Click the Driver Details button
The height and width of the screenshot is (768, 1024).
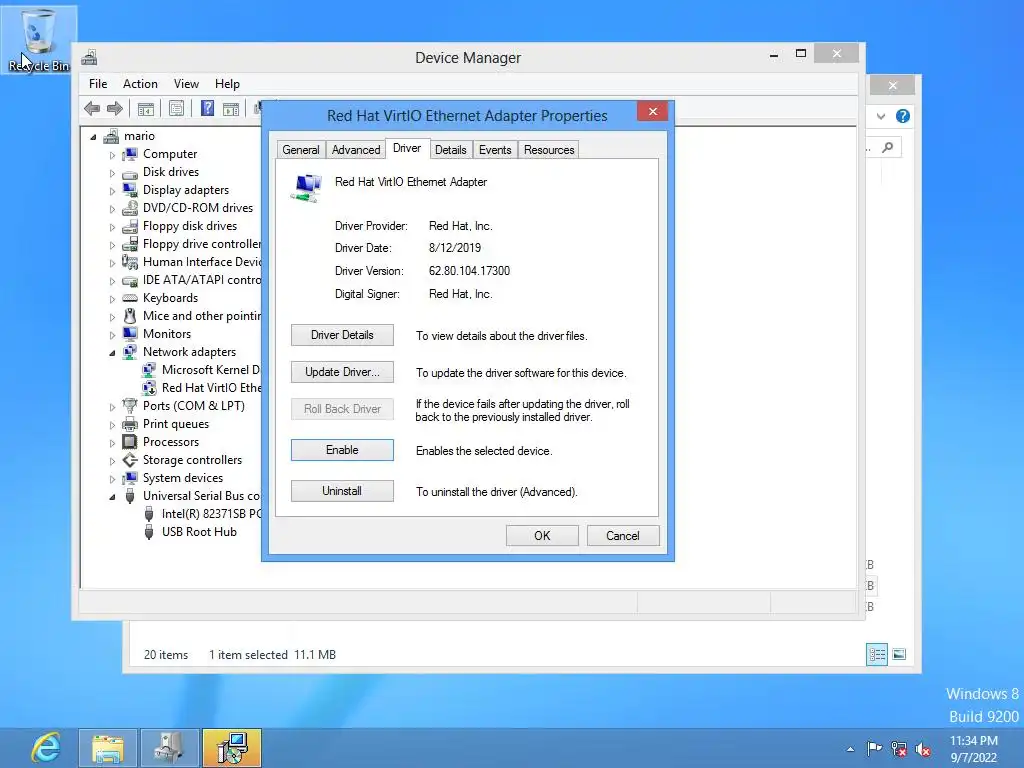tap(342, 335)
